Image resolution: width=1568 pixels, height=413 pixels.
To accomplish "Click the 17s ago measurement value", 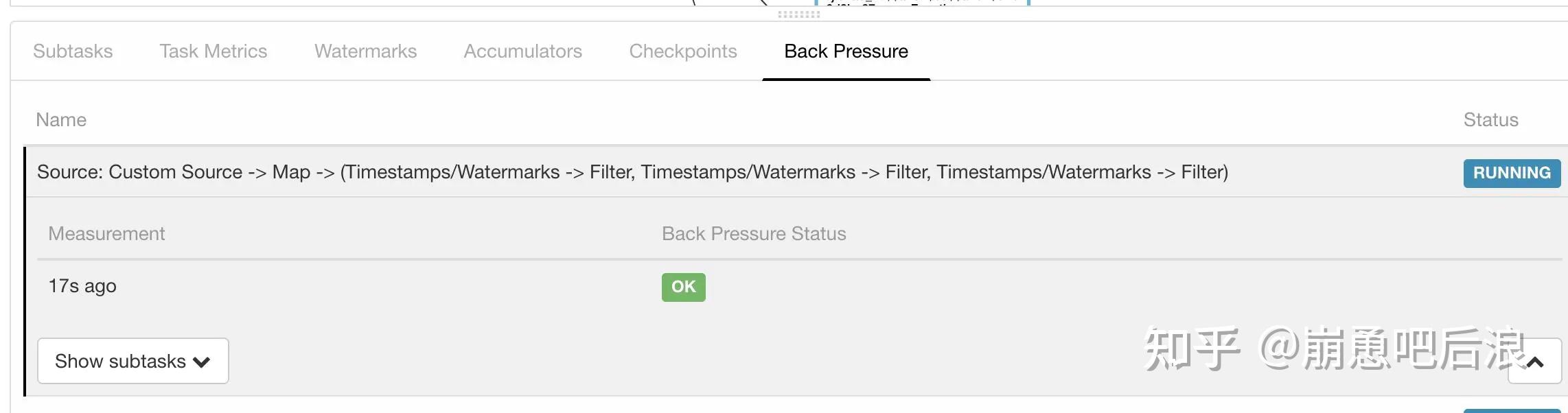I will pyautogui.click(x=82, y=286).
